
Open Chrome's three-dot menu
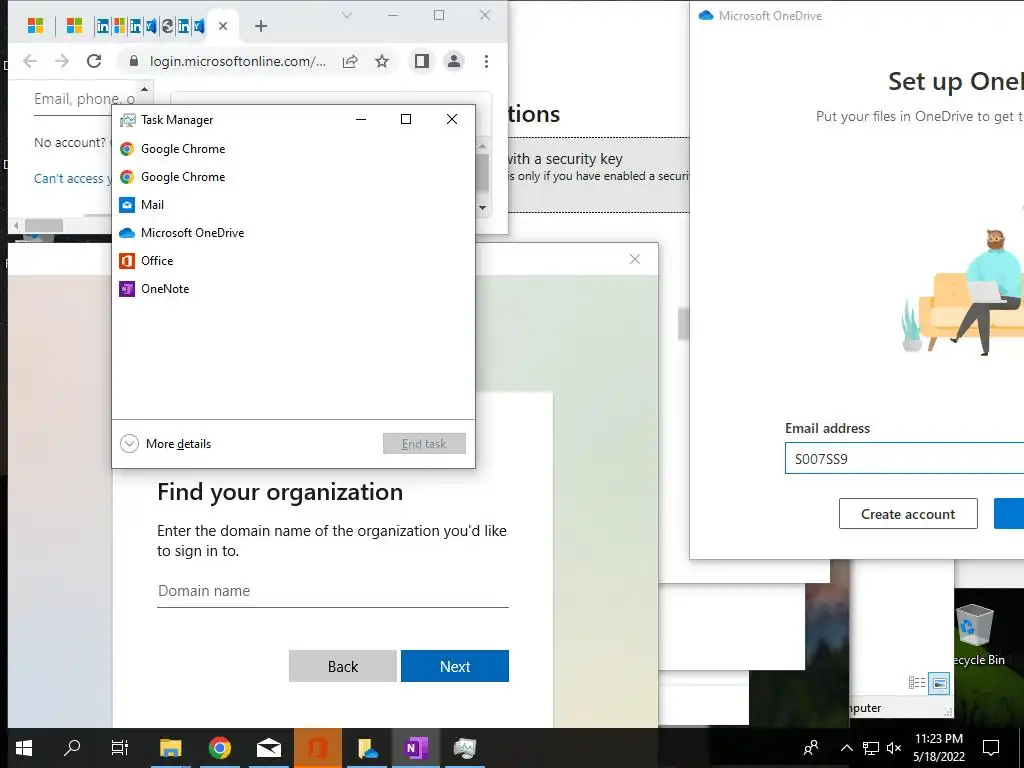487,61
